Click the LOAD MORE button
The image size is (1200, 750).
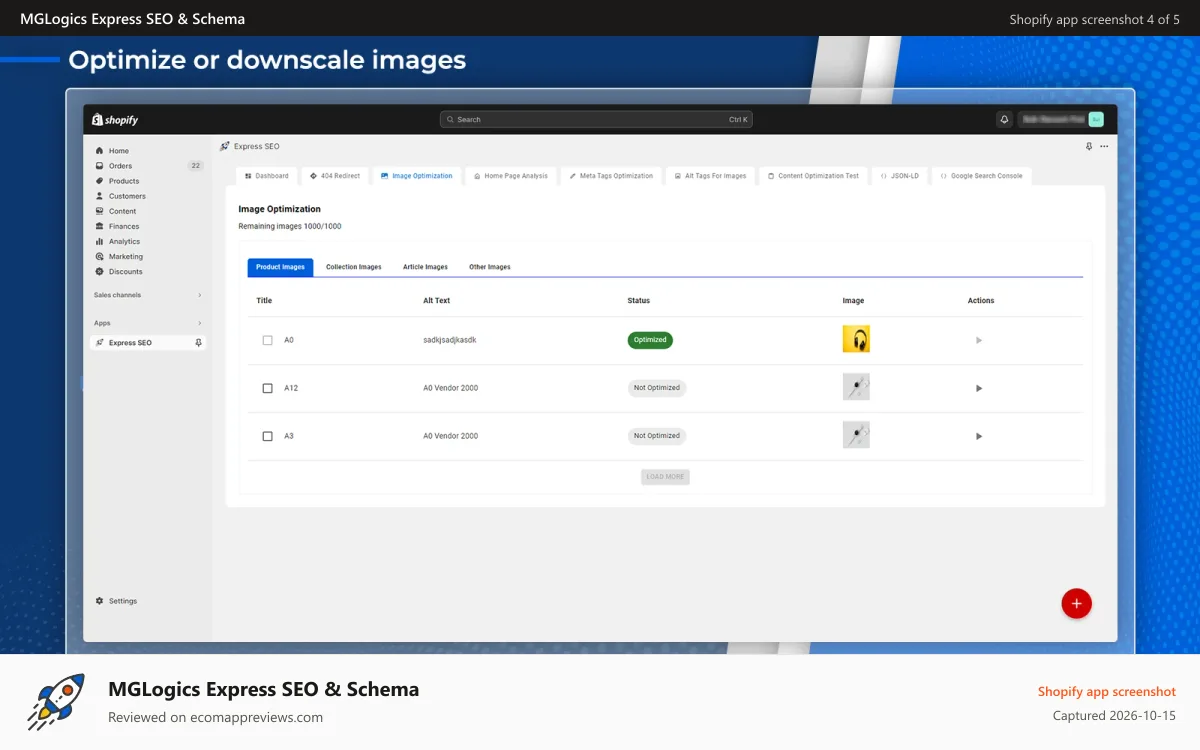click(665, 477)
